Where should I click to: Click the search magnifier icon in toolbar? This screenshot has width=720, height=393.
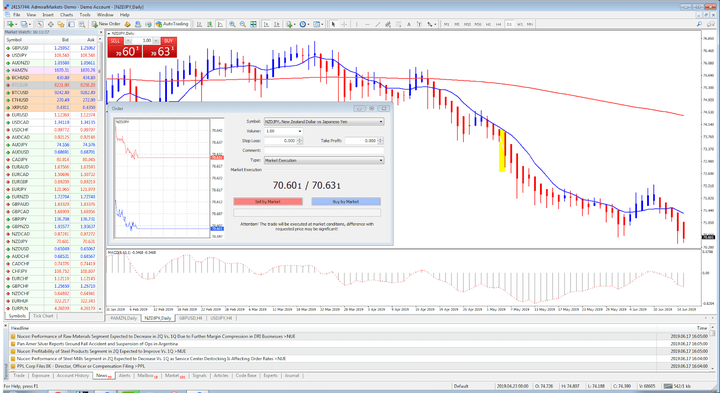[x=699, y=24]
